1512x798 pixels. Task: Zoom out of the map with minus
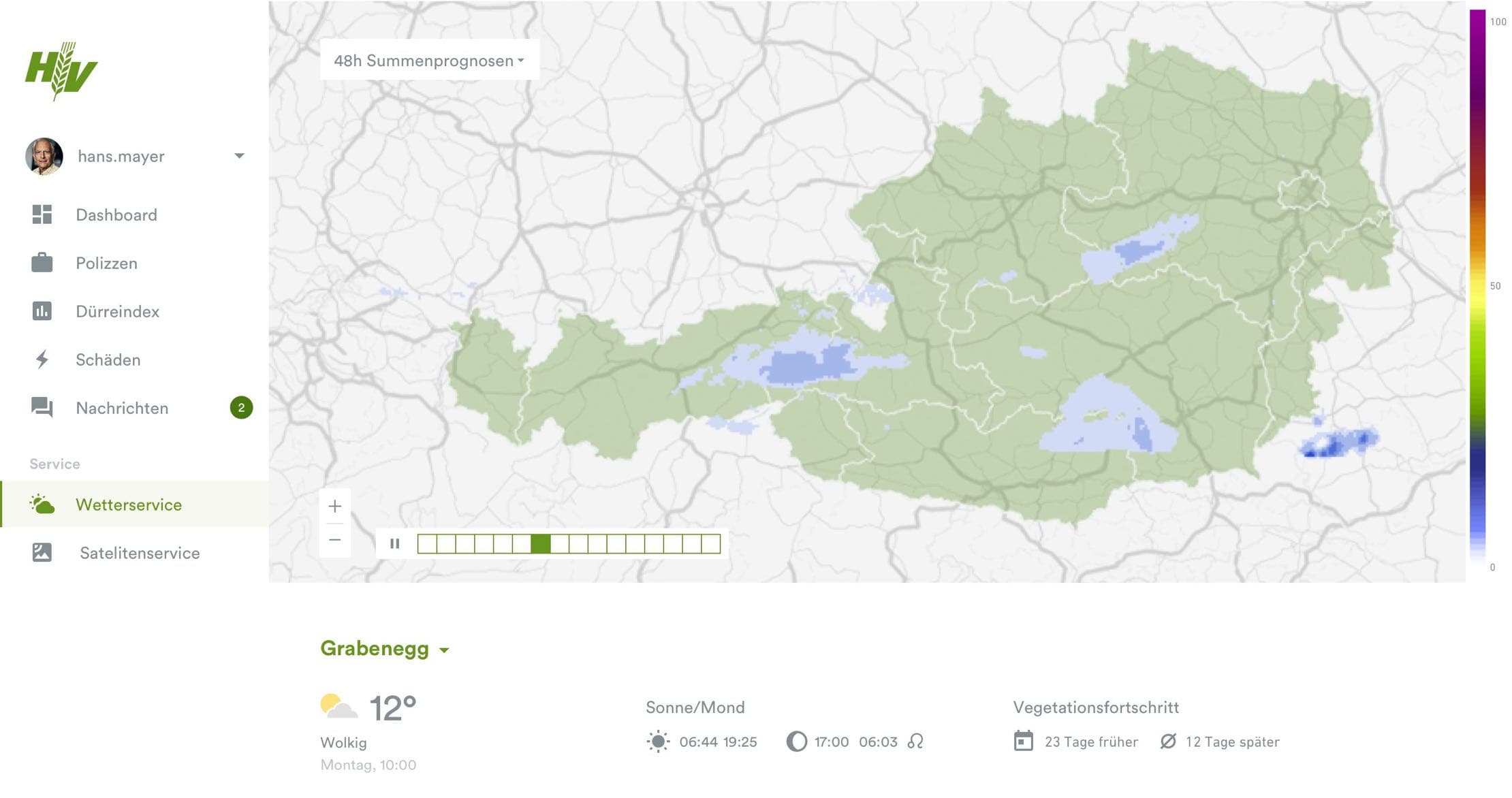[334, 540]
